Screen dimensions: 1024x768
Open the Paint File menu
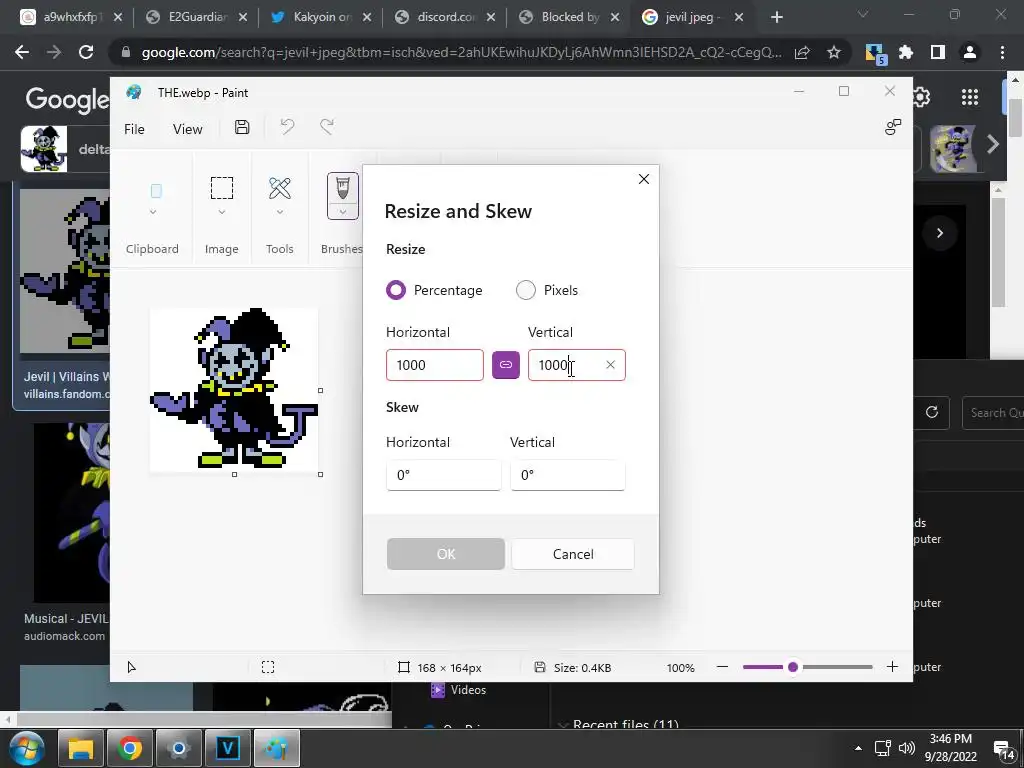[x=135, y=129]
